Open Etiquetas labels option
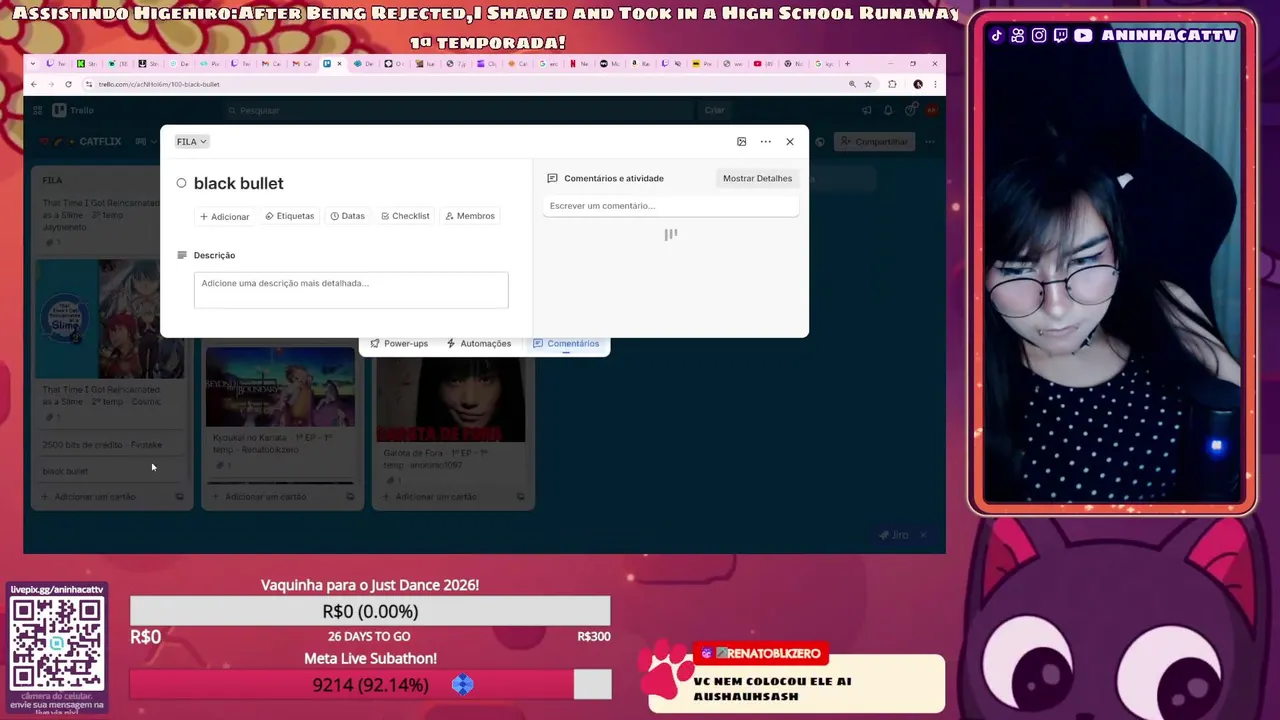Image resolution: width=1280 pixels, height=720 pixels. click(x=290, y=216)
